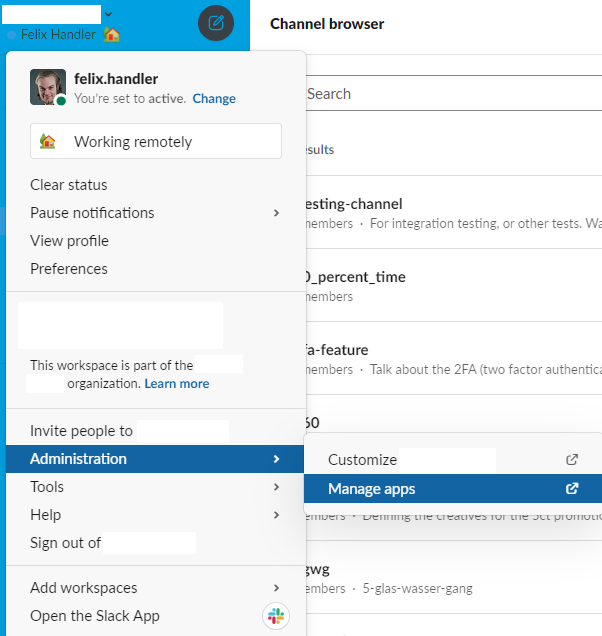Screen dimensions: 602x636
Task: Expand the Pause notifications submenu arrow
Action: coord(276,213)
